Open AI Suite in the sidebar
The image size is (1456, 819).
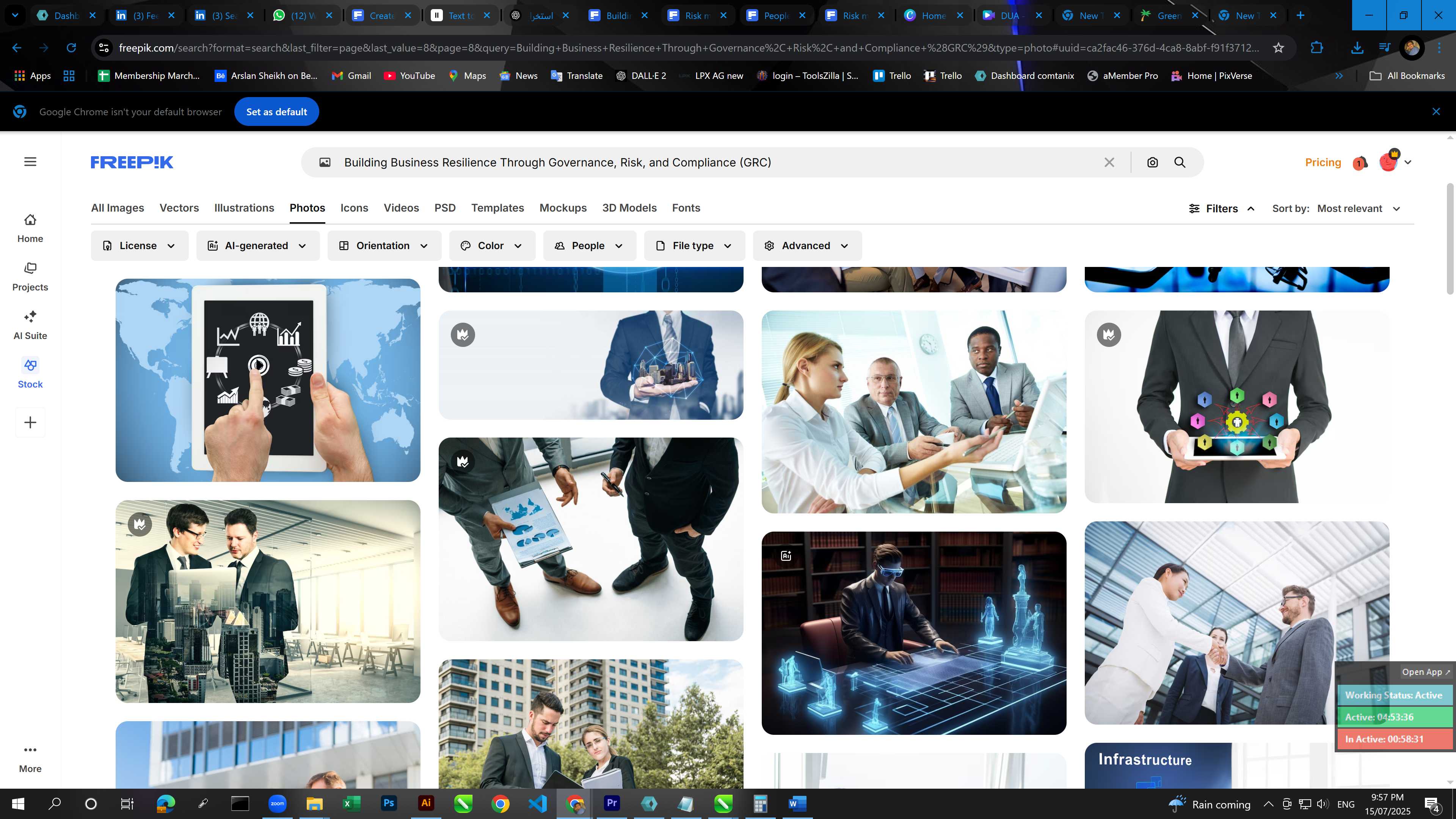[x=30, y=326]
